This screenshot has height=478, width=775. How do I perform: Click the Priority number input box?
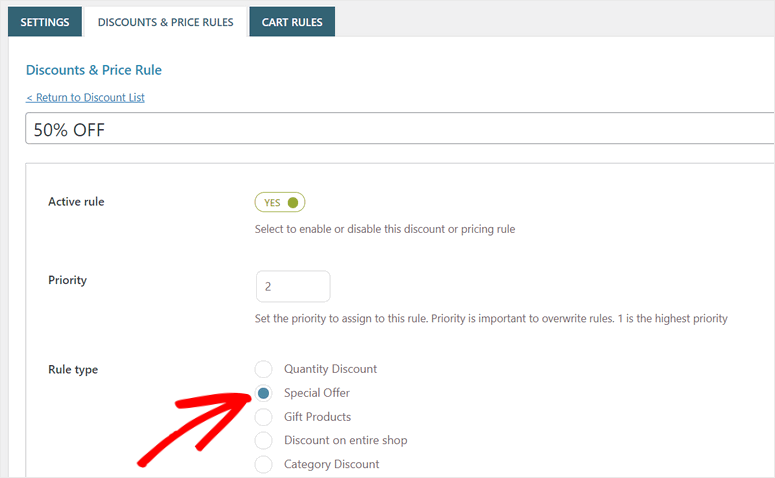coord(293,286)
